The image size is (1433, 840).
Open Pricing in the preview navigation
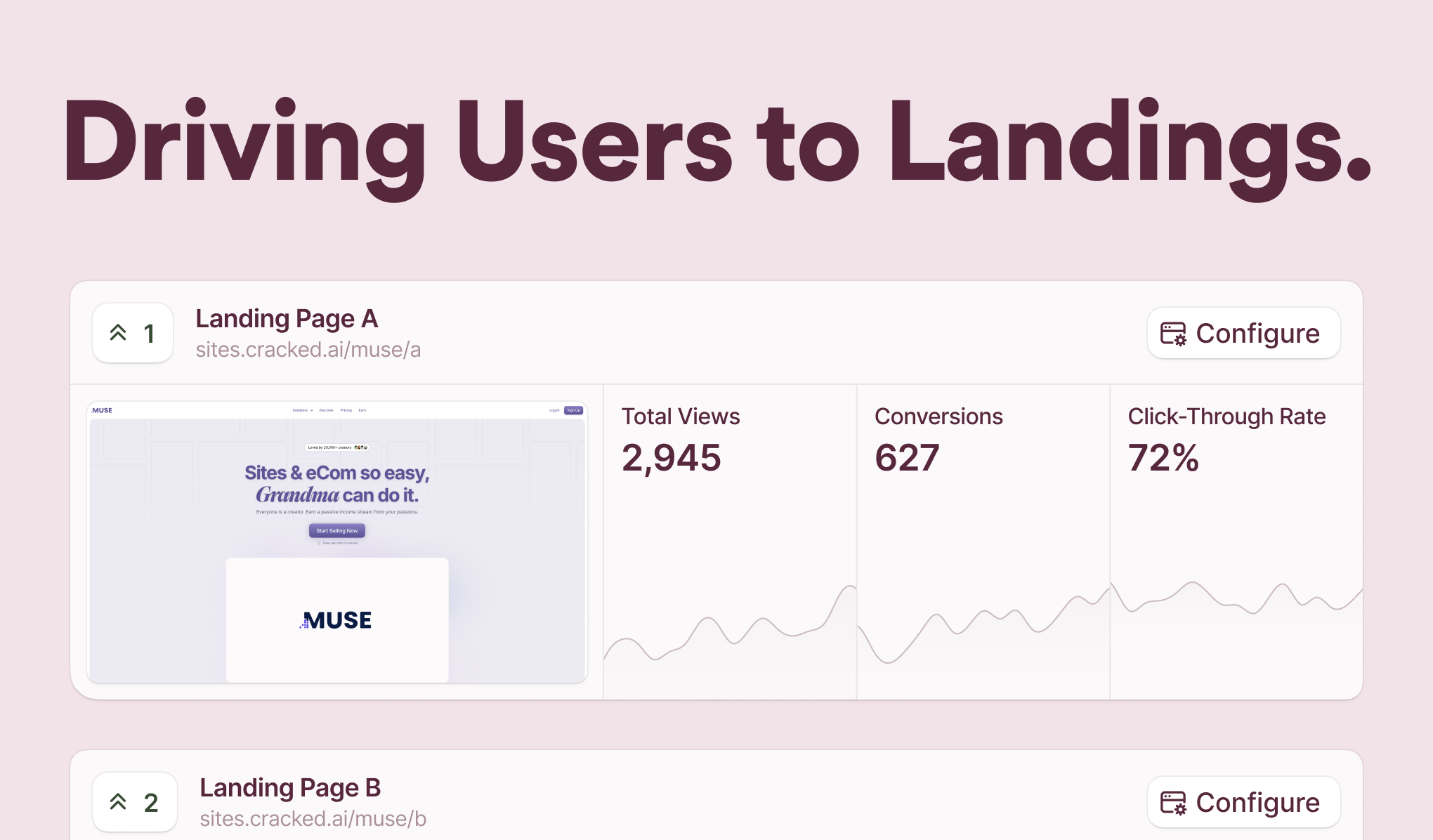346,410
